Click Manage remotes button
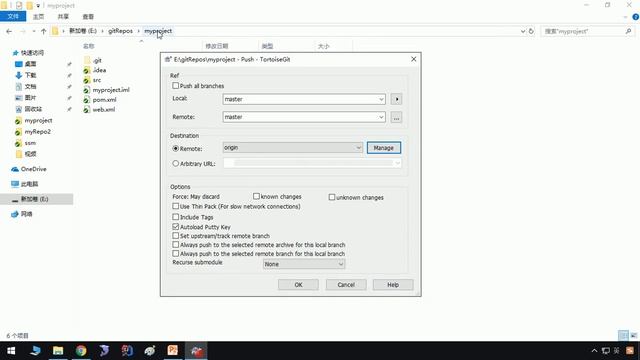 384,148
